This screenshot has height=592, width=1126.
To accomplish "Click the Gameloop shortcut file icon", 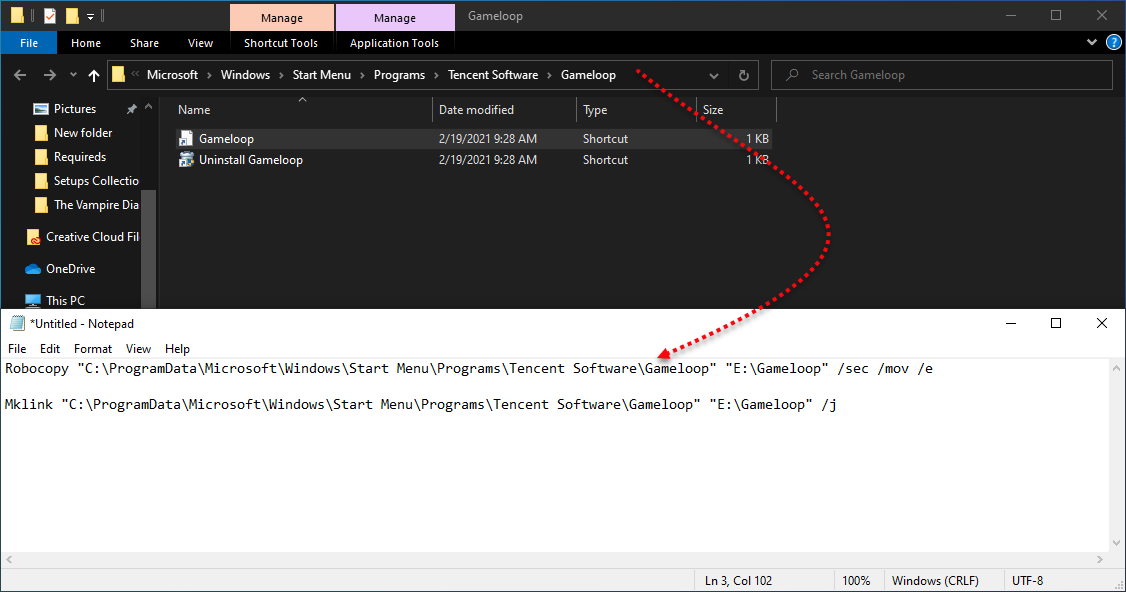I will pyautogui.click(x=186, y=139).
